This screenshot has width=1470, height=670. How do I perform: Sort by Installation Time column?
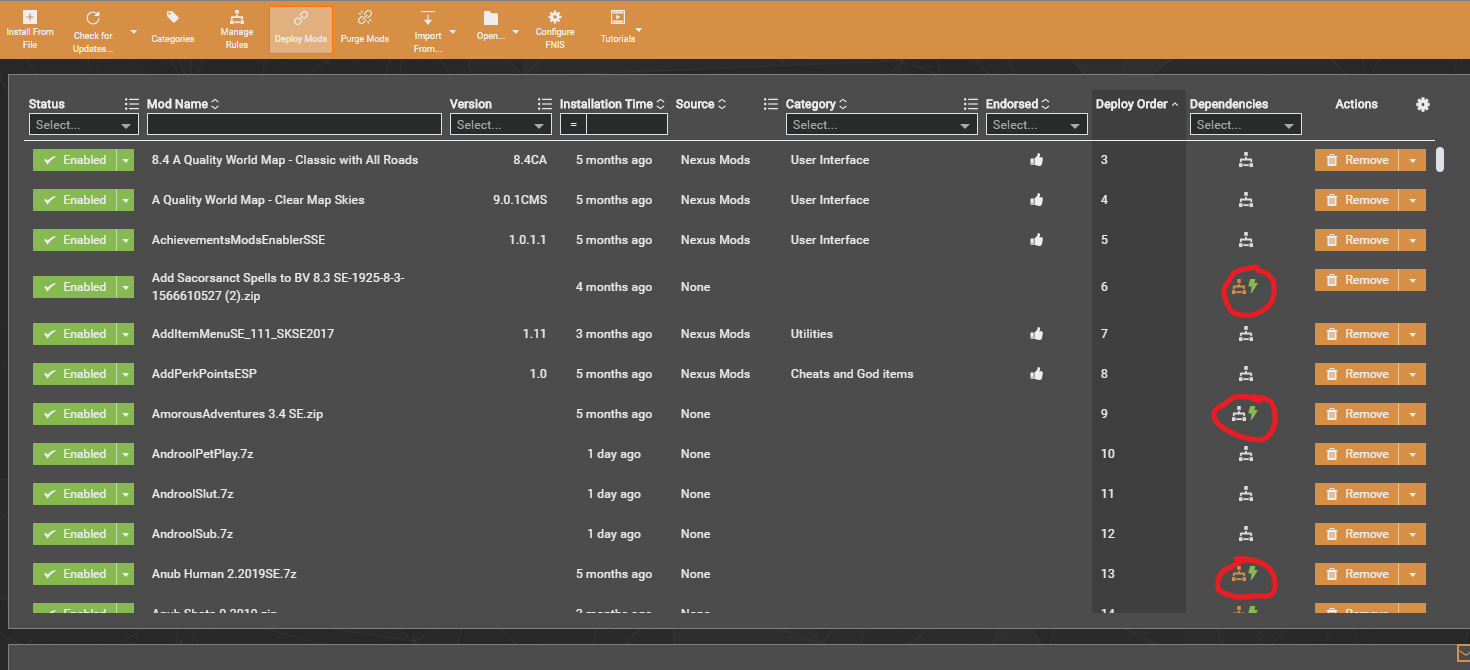pos(613,104)
